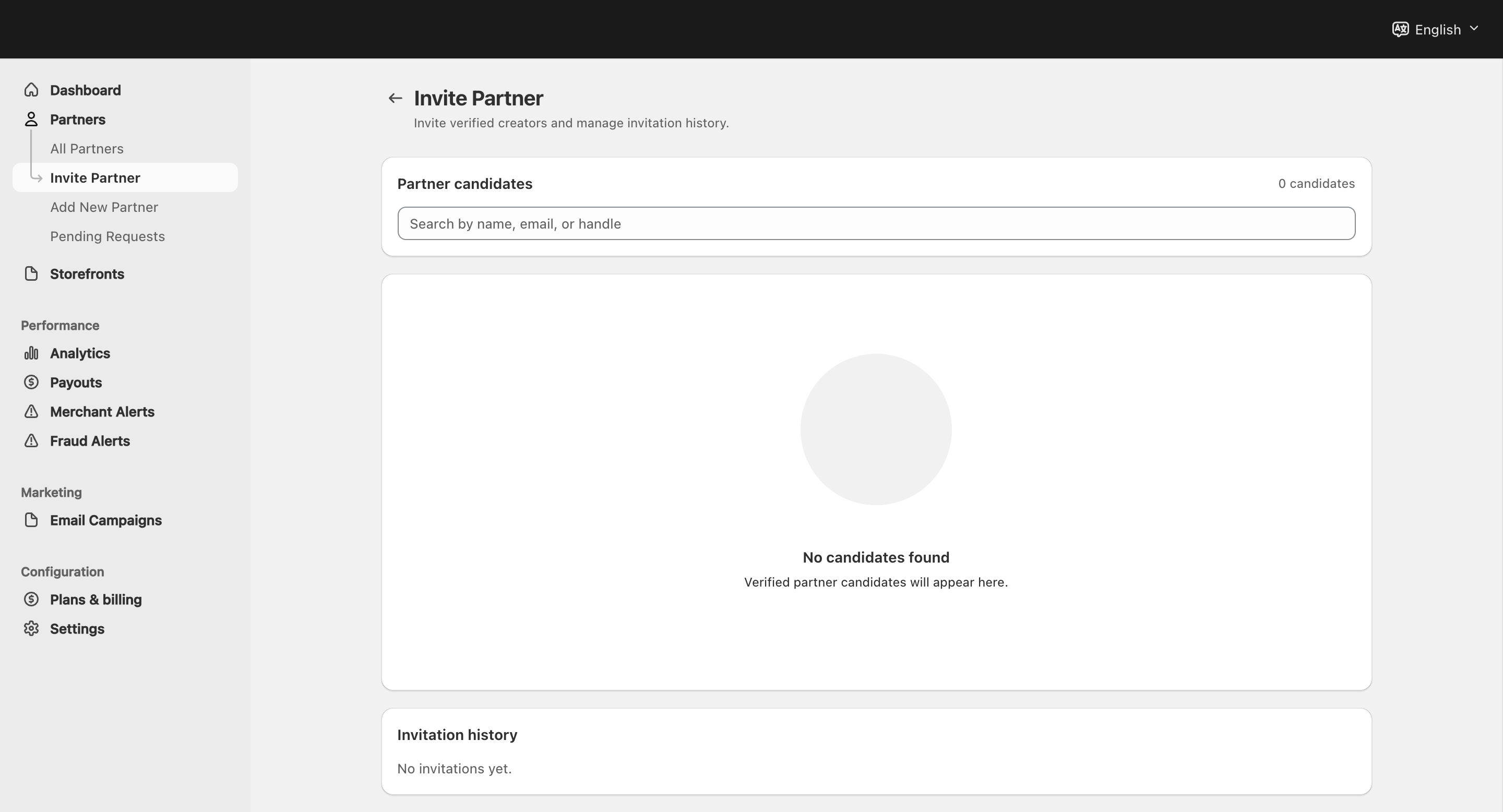The width and height of the screenshot is (1503, 812).
Task: Click the 'Invitation history' heading
Action: pyautogui.click(x=457, y=734)
